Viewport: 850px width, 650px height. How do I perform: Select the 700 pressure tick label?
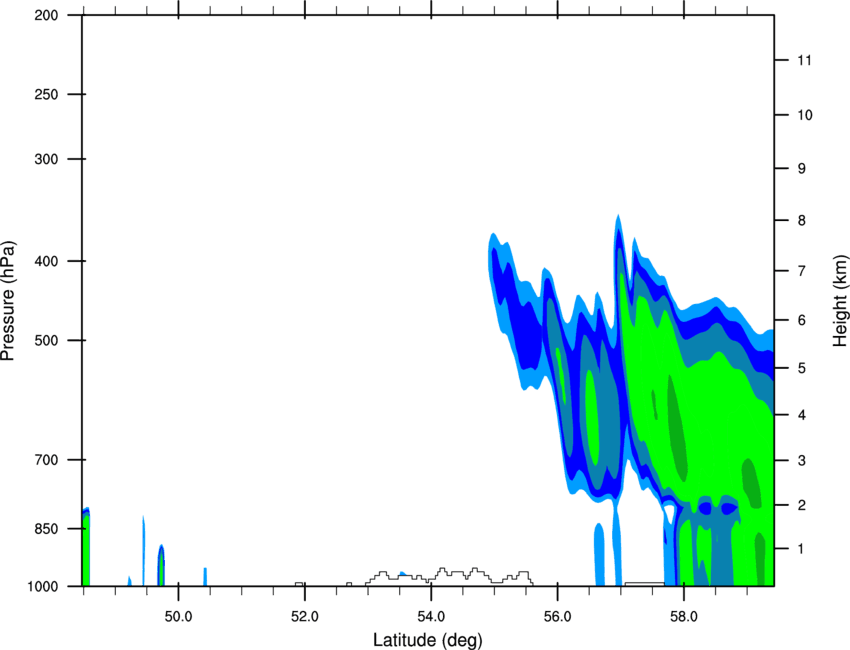click(x=46, y=460)
